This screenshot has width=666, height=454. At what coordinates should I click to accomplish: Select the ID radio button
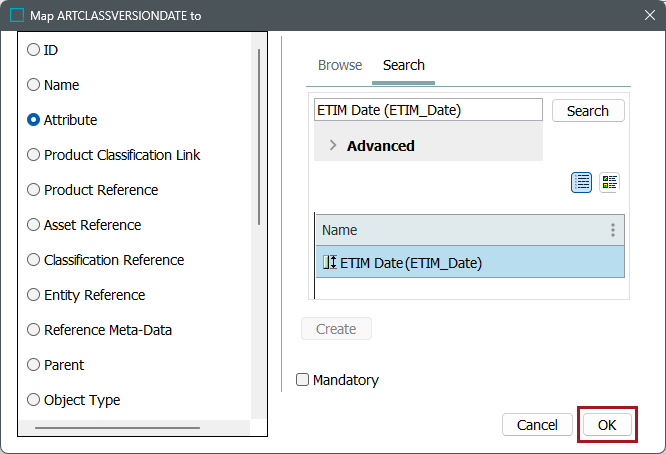tap(33, 50)
